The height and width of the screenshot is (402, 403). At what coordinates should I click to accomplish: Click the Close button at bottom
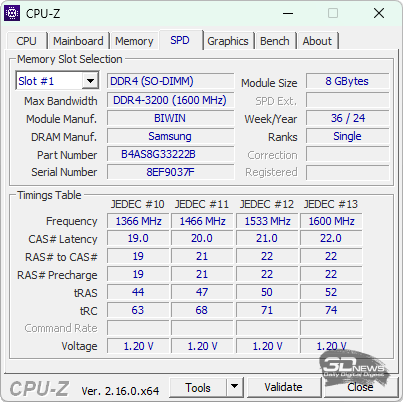coord(360,387)
